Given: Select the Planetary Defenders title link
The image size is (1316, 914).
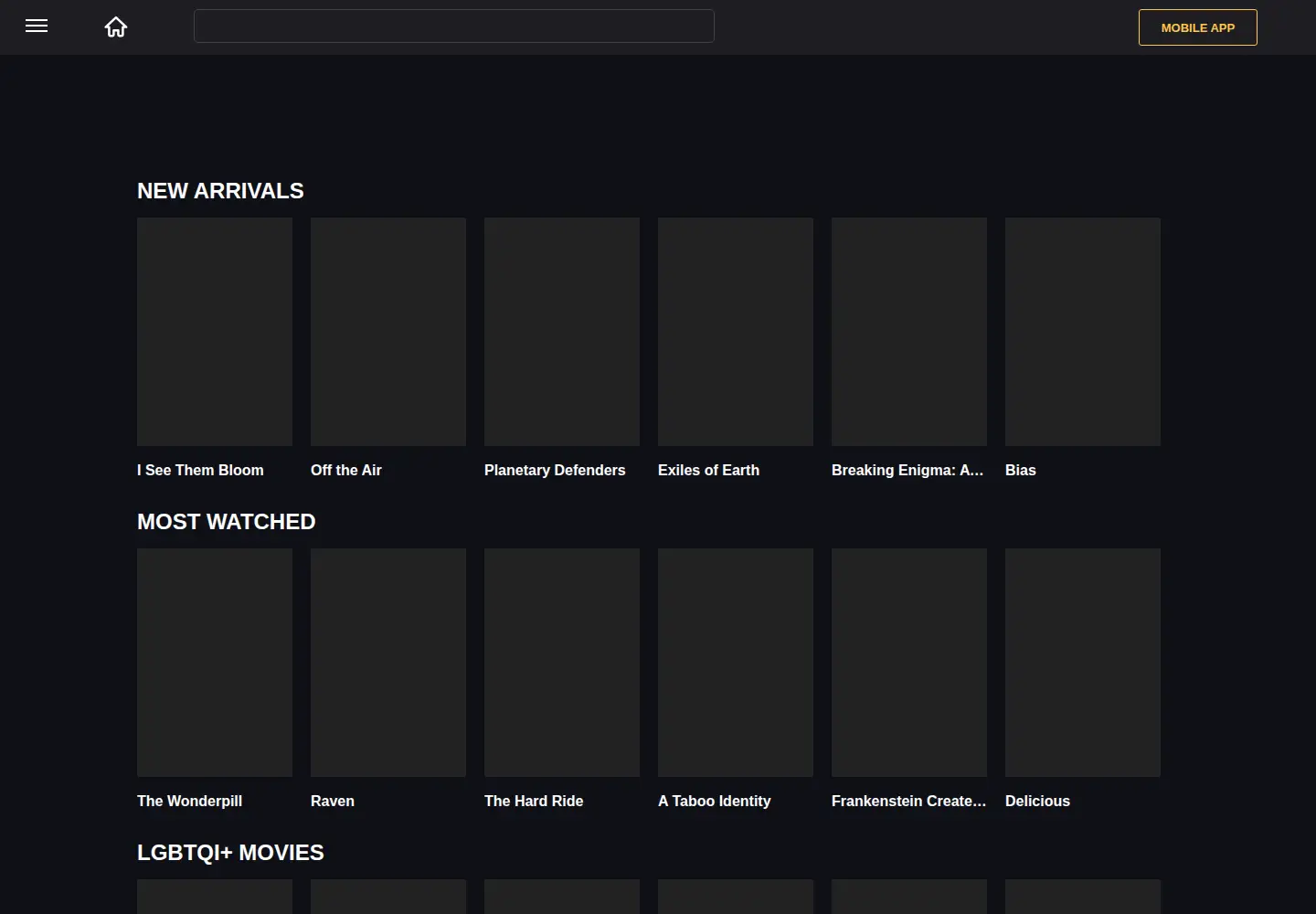Looking at the screenshot, I should [x=555, y=470].
